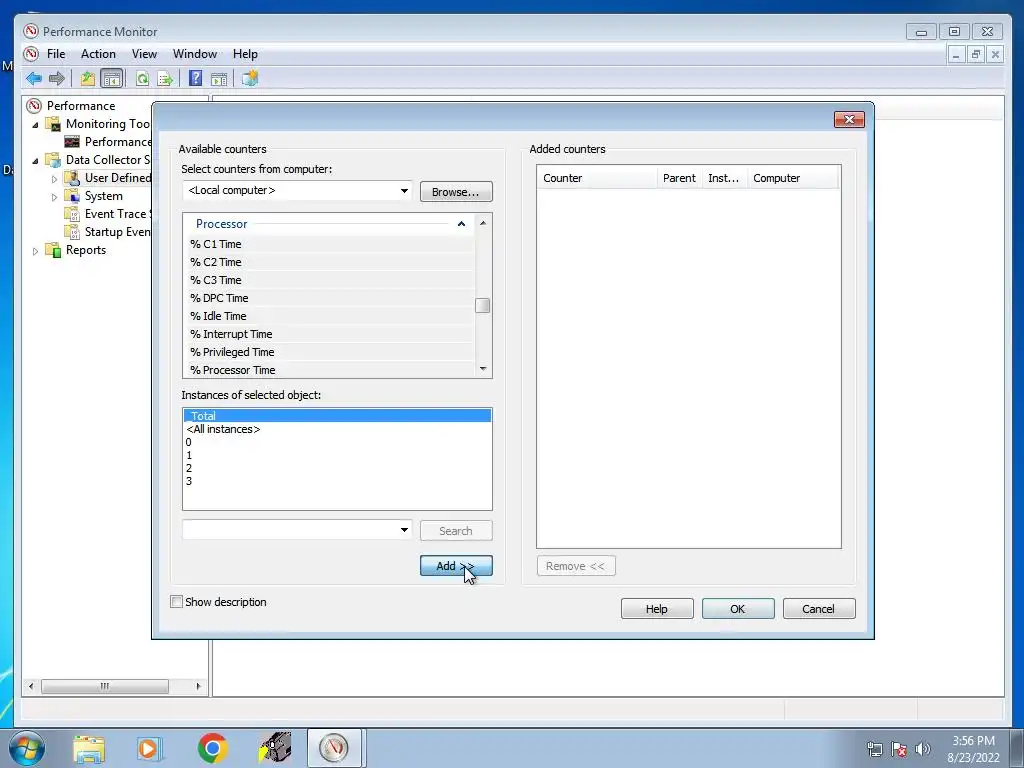Select the Performance root node icon
Image resolution: width=1024 pixels, height=768 pixels.
click(x=34, y=106)
